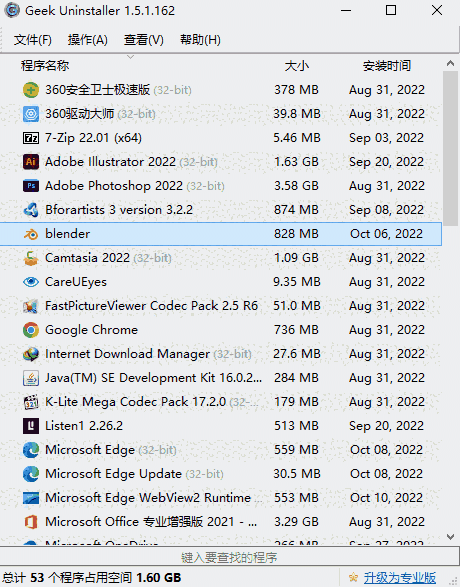Click the Oct 06, 2022 install date
This screenshot has width=460, height=587.
click(x=386, y=234)
